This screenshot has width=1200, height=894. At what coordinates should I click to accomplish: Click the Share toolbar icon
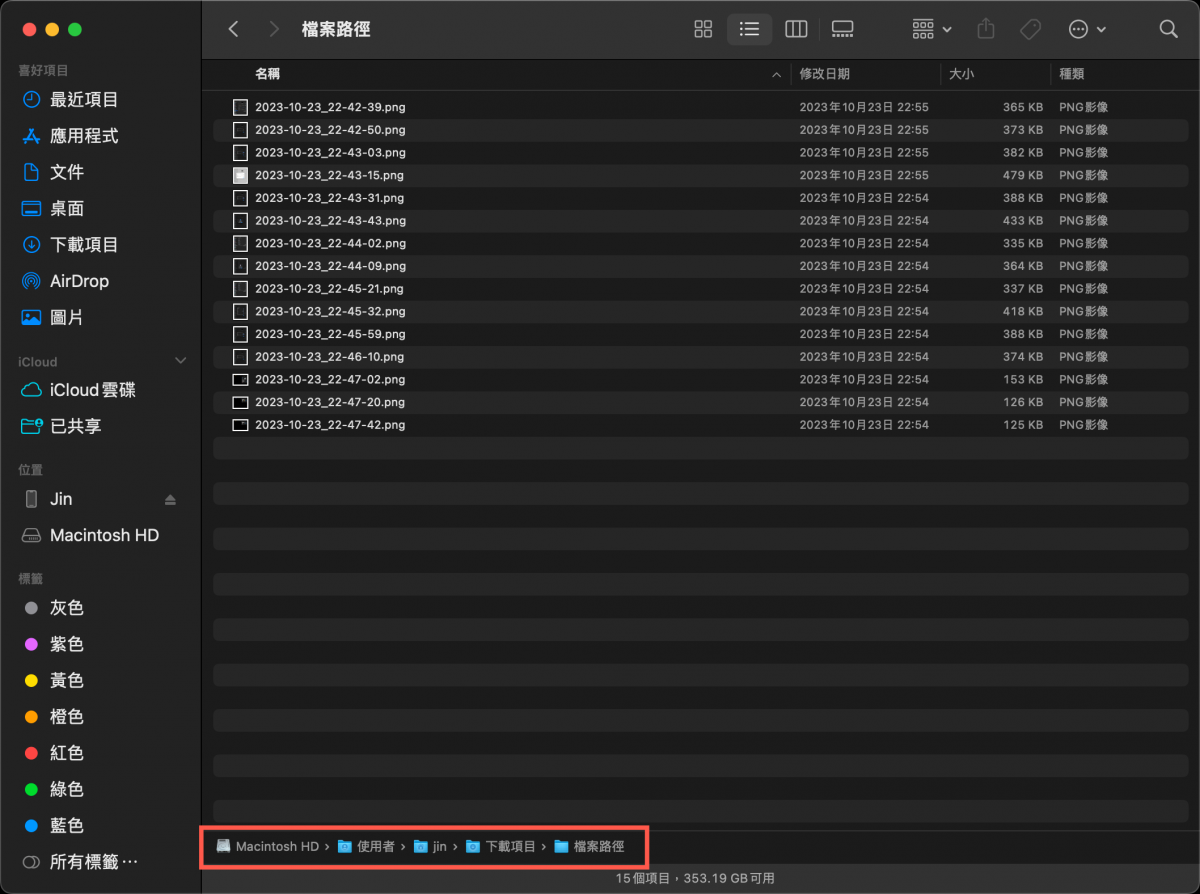(986, 29)
